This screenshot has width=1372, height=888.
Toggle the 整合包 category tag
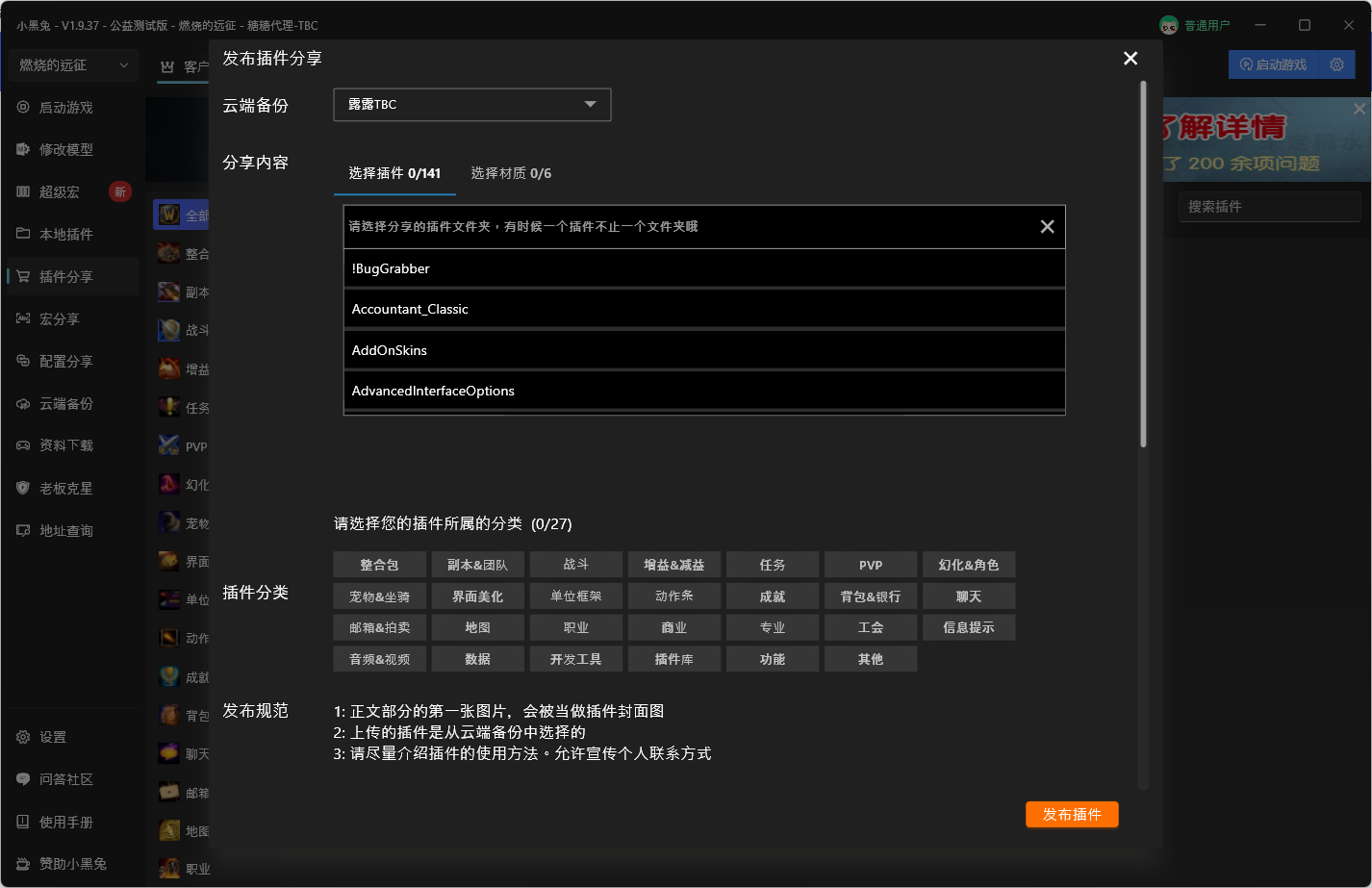point(380,565)
